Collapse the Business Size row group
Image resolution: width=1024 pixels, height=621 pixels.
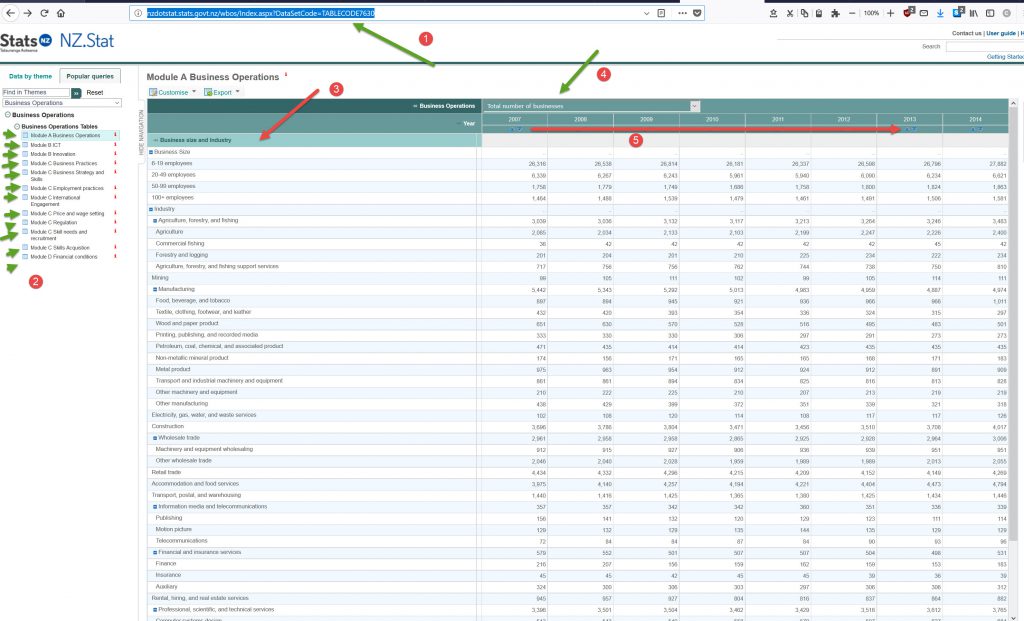click(x=151, y=152)
